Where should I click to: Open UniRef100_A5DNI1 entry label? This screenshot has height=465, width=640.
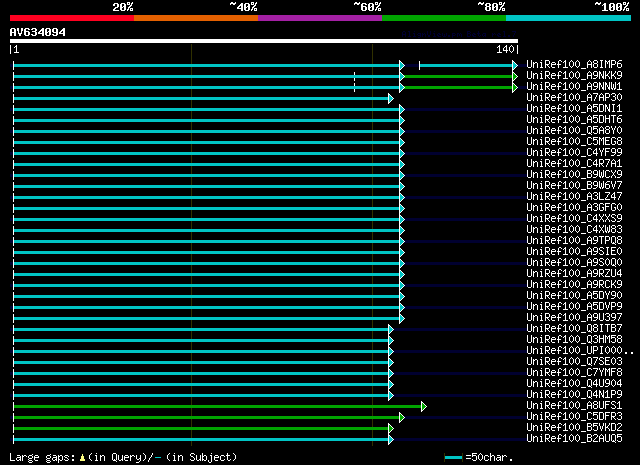[x=574, y=109]
